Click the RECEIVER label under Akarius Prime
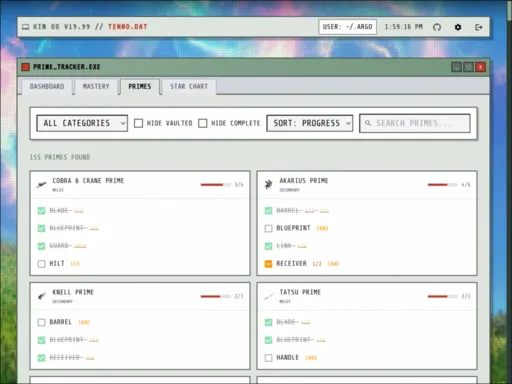Viewport: 512px width, 384px height. [291, 264]
